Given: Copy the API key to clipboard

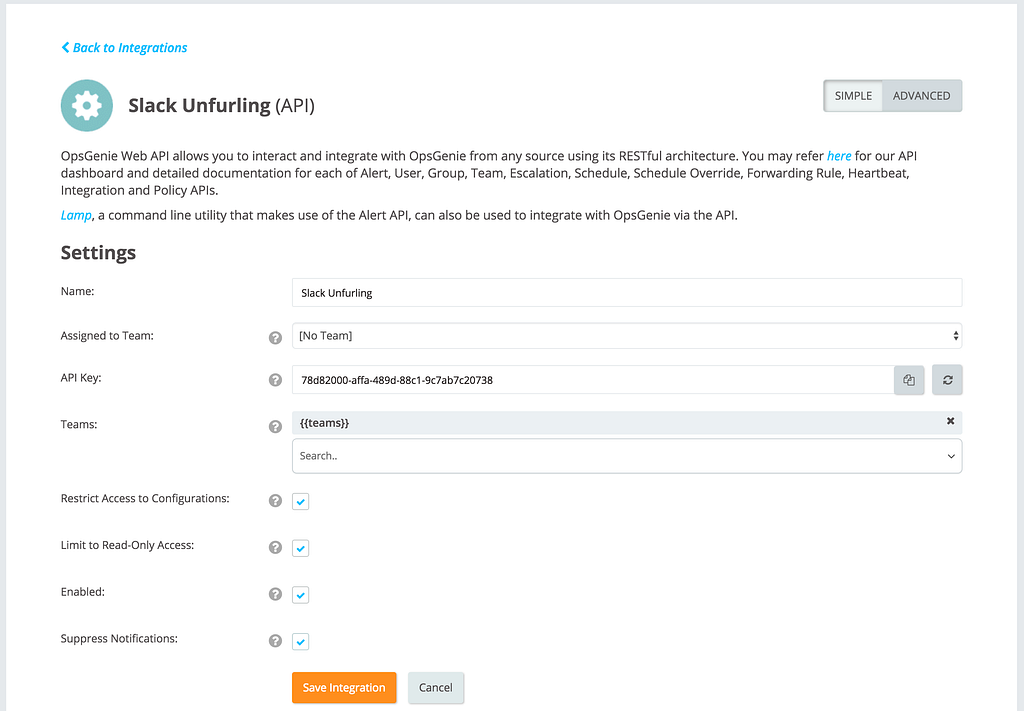Looking at the screenshot, I should tap(908, 380).
